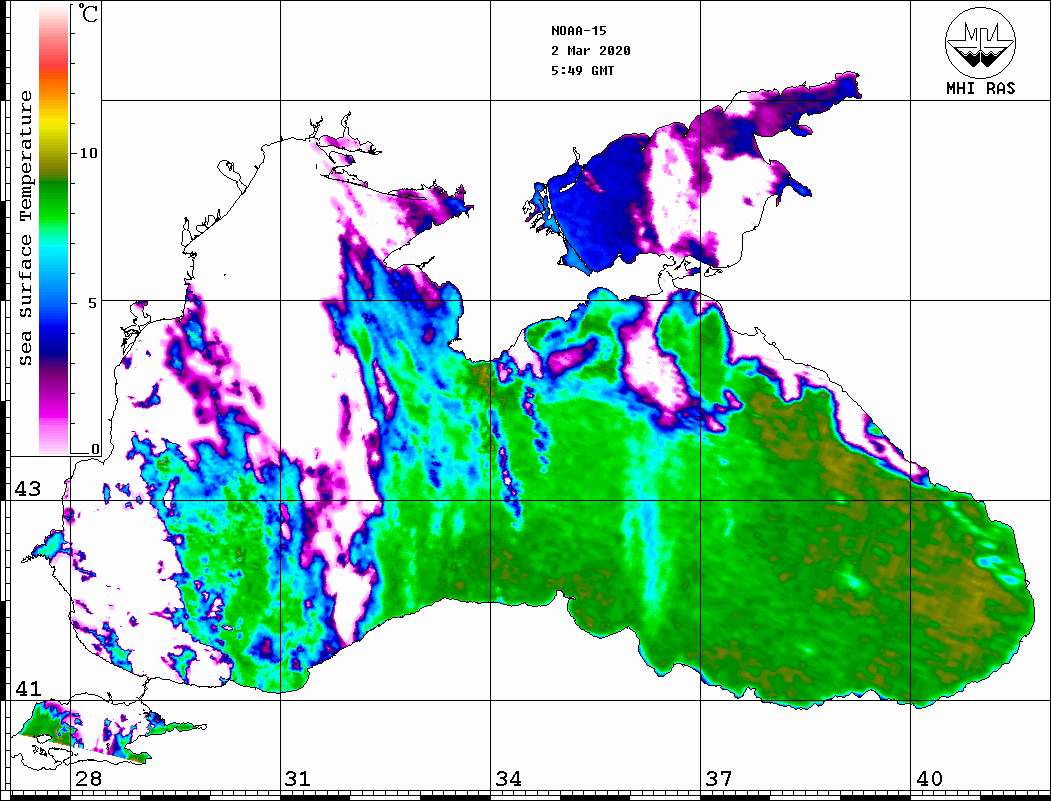Click the latitude label '41'
Viewport: 1051px width, 801px height.
[28, 688]
